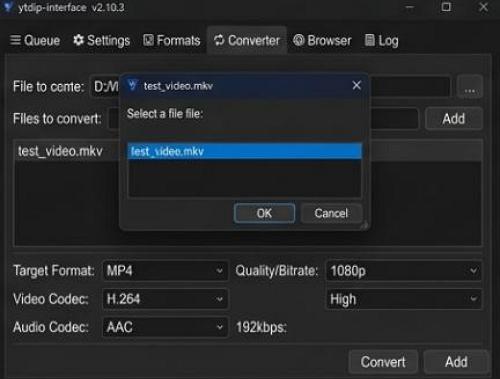
Task: Open the High preset dropdown
Action: 404,299
